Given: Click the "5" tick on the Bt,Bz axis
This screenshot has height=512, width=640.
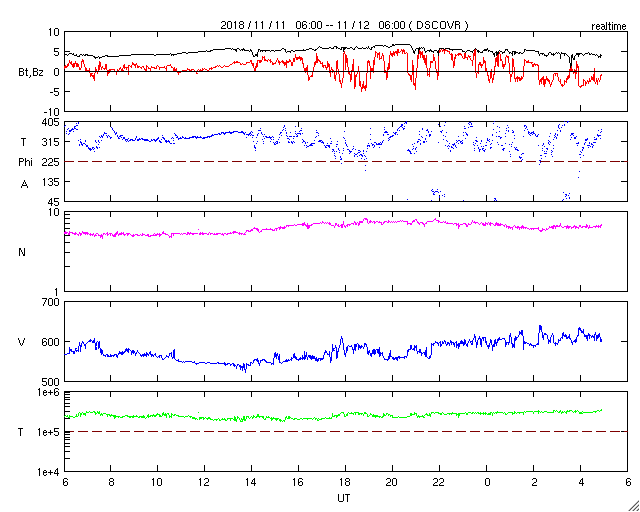Looking at the screenshot, I should coord(57,52).
